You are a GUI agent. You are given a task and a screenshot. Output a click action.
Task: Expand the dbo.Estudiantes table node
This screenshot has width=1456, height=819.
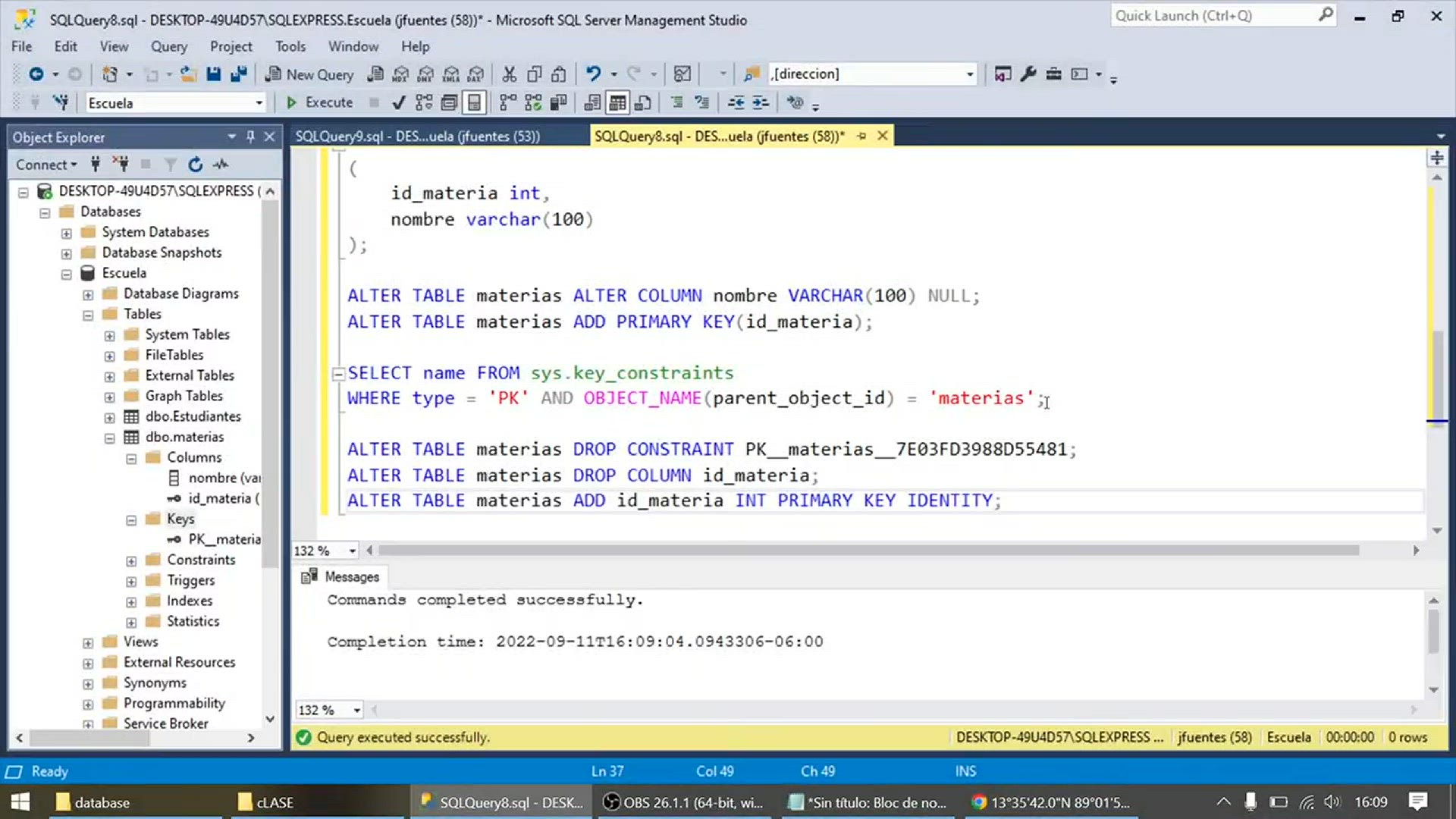pyautogui.click(x=110, y=417)
